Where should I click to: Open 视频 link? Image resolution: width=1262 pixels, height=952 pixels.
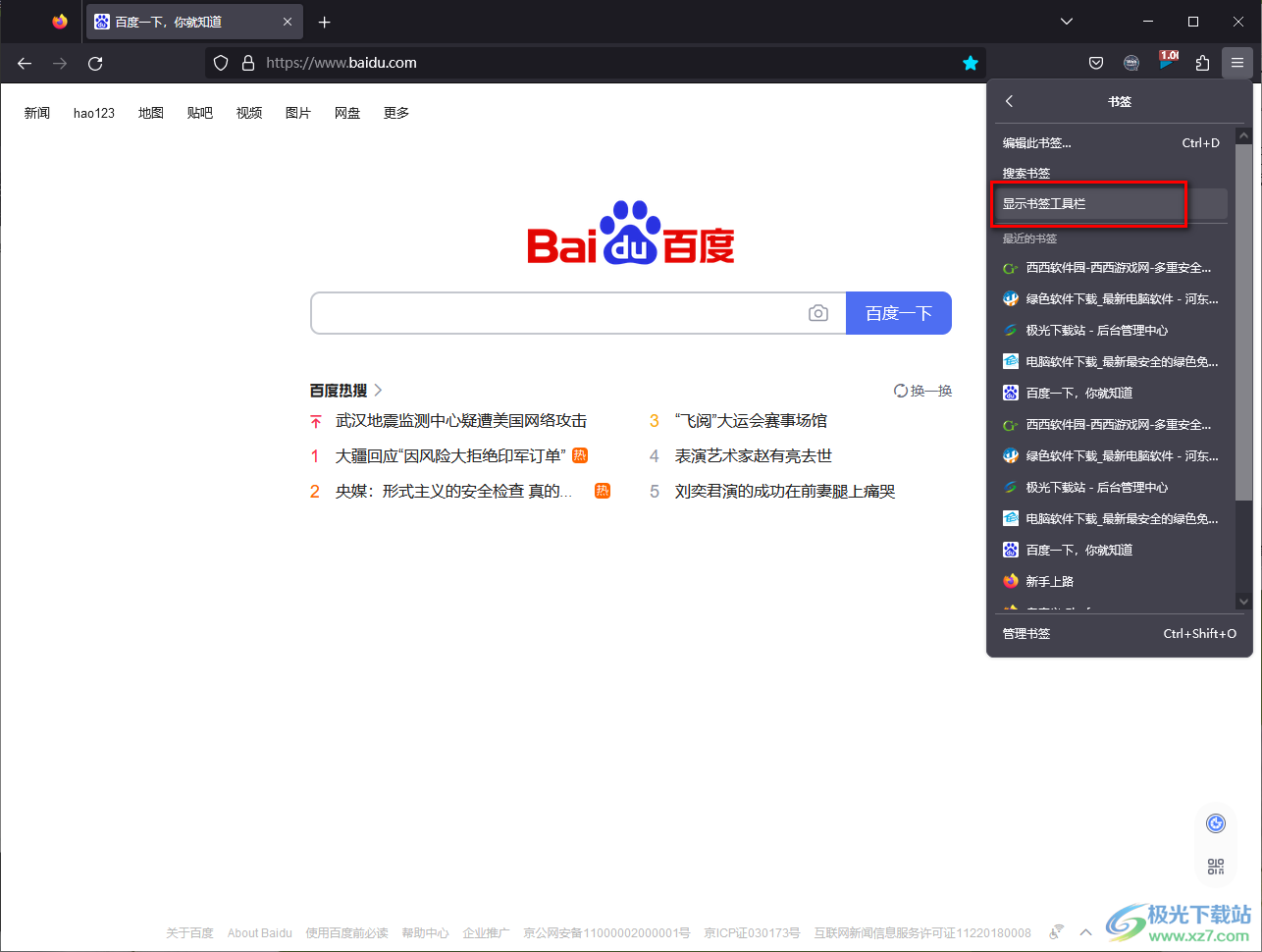249,113
